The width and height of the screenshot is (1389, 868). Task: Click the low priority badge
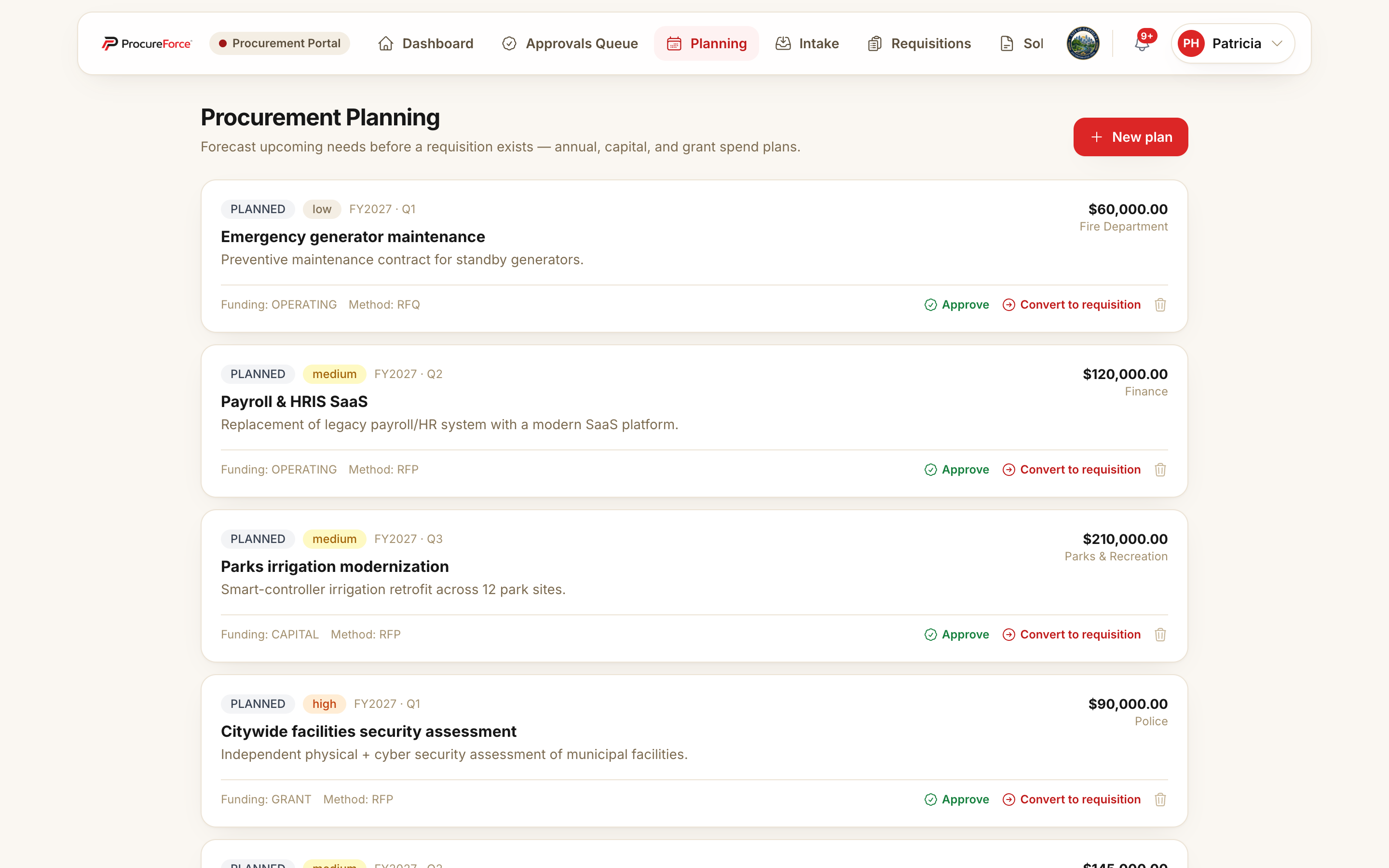click(x=321, y=209)
